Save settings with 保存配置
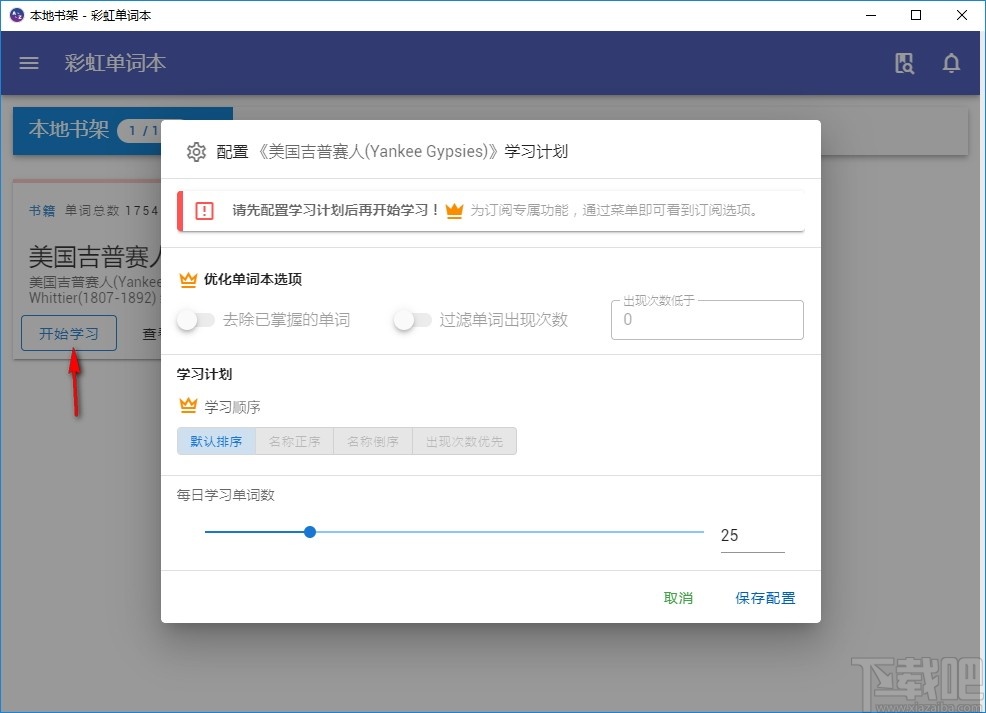The image size is (986, 713). [x=765, y=597]
